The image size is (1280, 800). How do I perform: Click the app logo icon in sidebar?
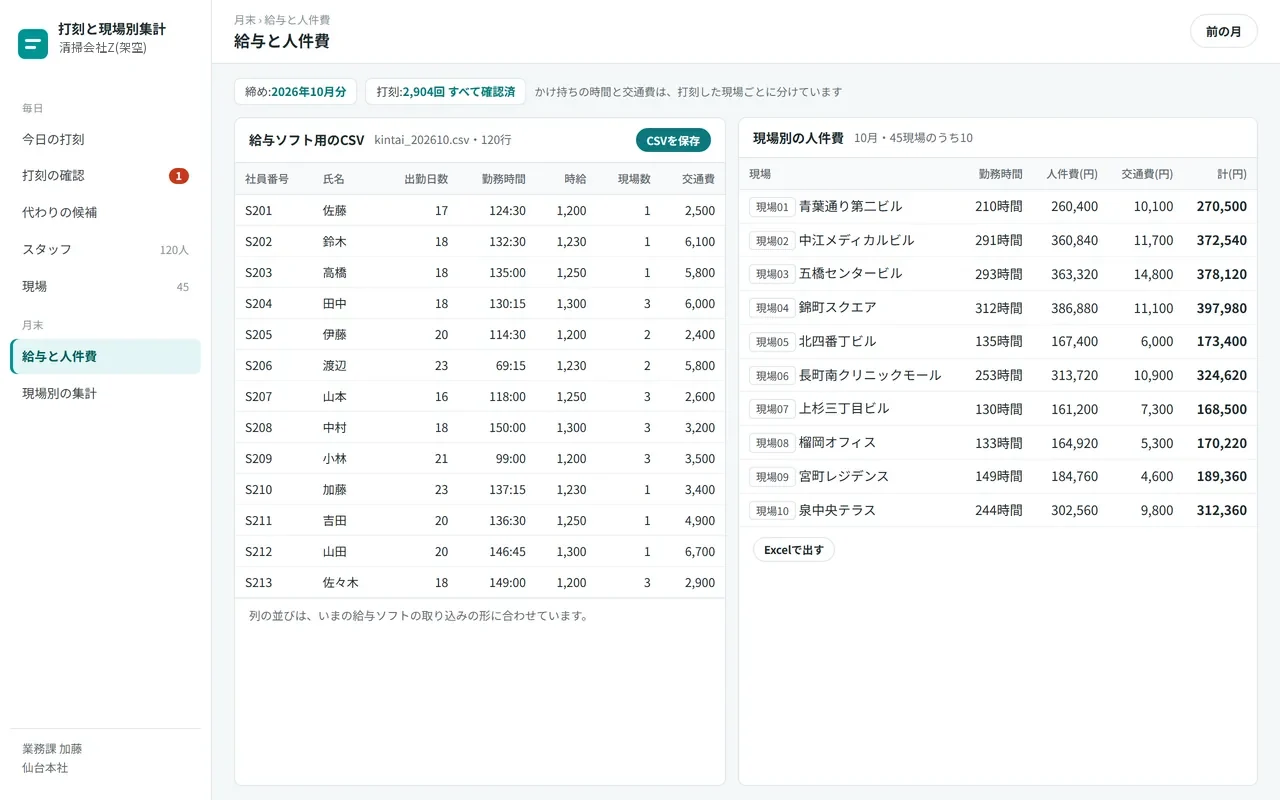pyautogui.click(x=33, y=44)
